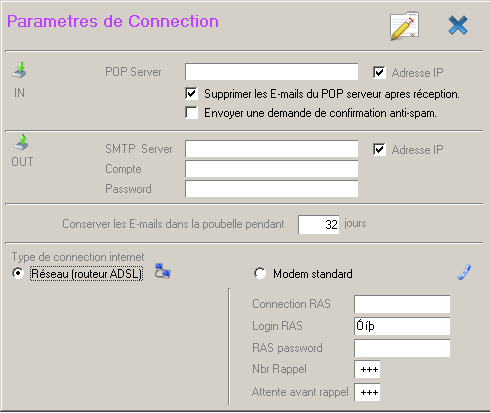Toggle Adresse IP checkbox for SMTP Server
The width and height of the screenshot is (490, 413).
click(379, 149)
